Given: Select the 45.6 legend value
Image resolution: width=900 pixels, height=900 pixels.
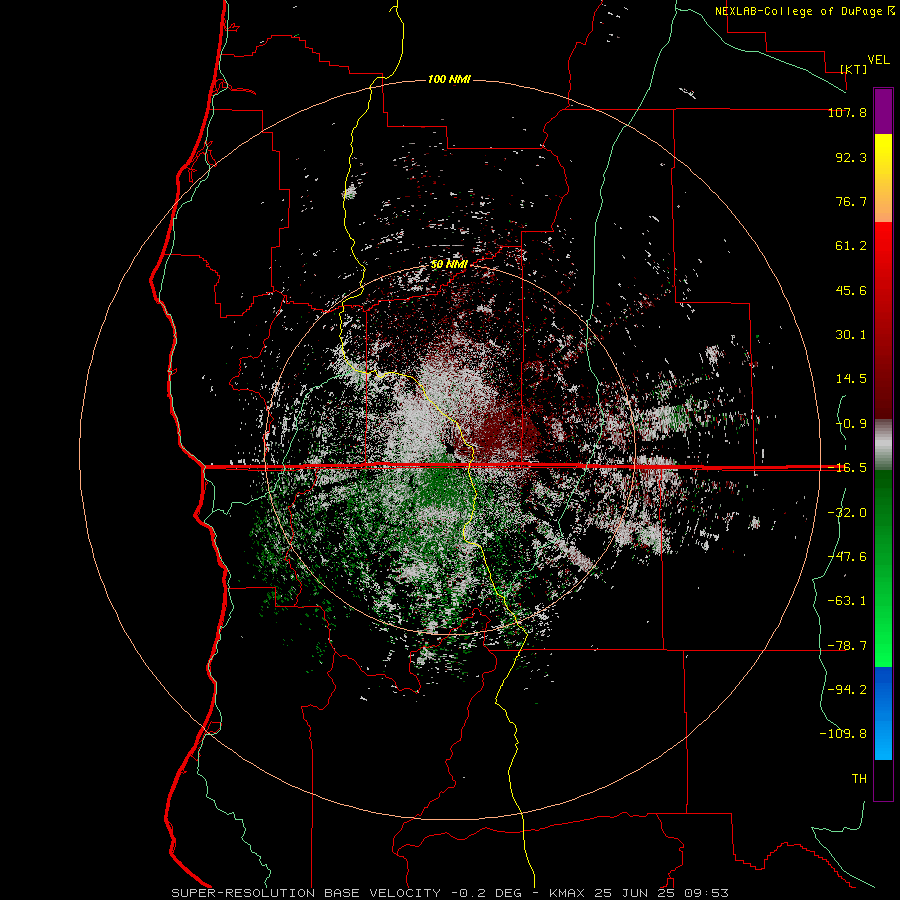Looking at the screenshot, I should [851, 290].
